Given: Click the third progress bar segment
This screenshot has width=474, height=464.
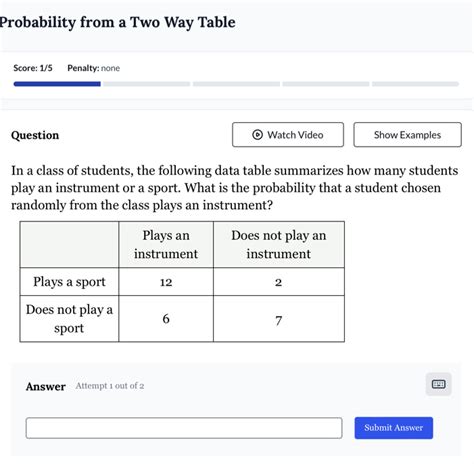Looking at the screenshot, I should click(x=236, y=84).
